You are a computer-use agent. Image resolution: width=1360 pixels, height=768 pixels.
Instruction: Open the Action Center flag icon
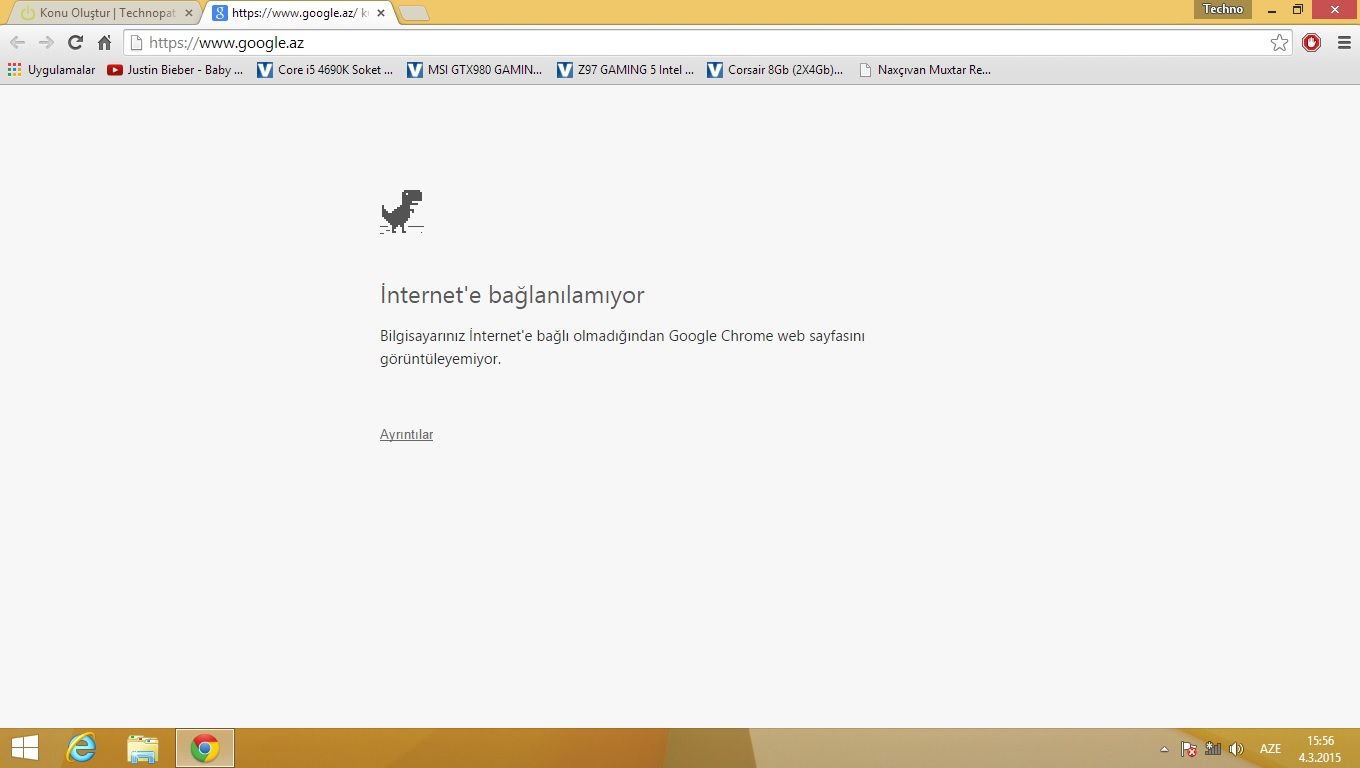tap(1188, 749)
